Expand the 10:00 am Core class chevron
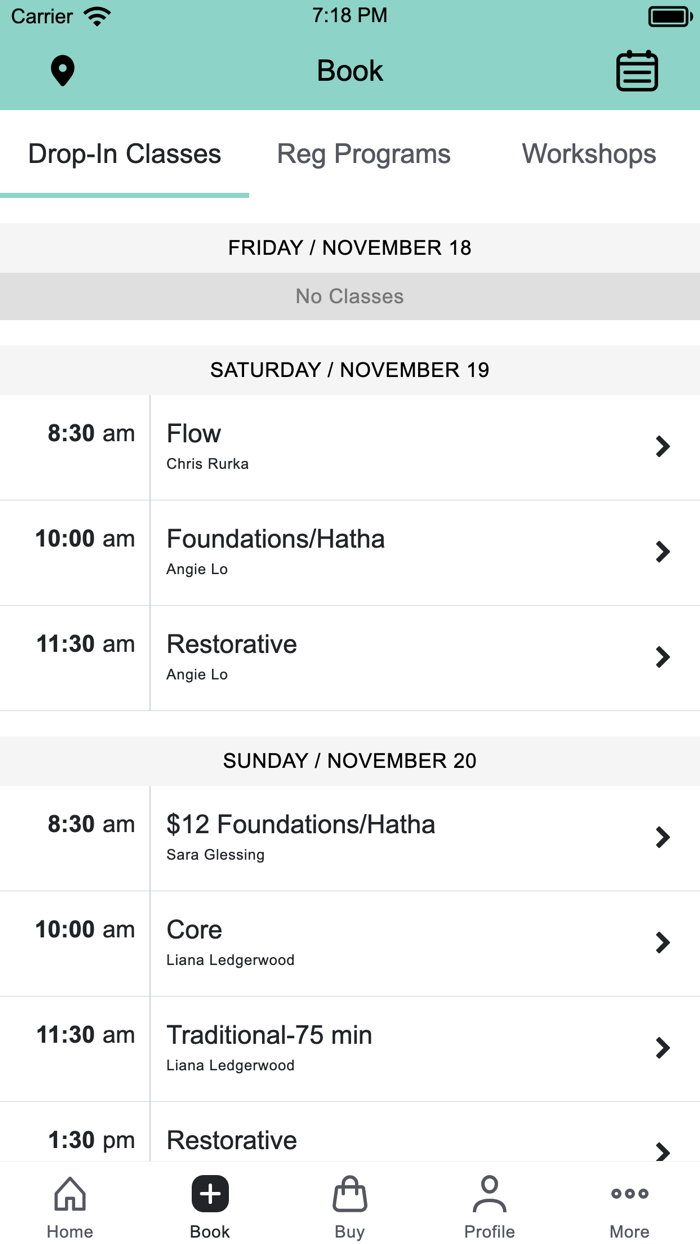Image resolution: width=700 pixels, height=1244 pixels. point(662,943)
